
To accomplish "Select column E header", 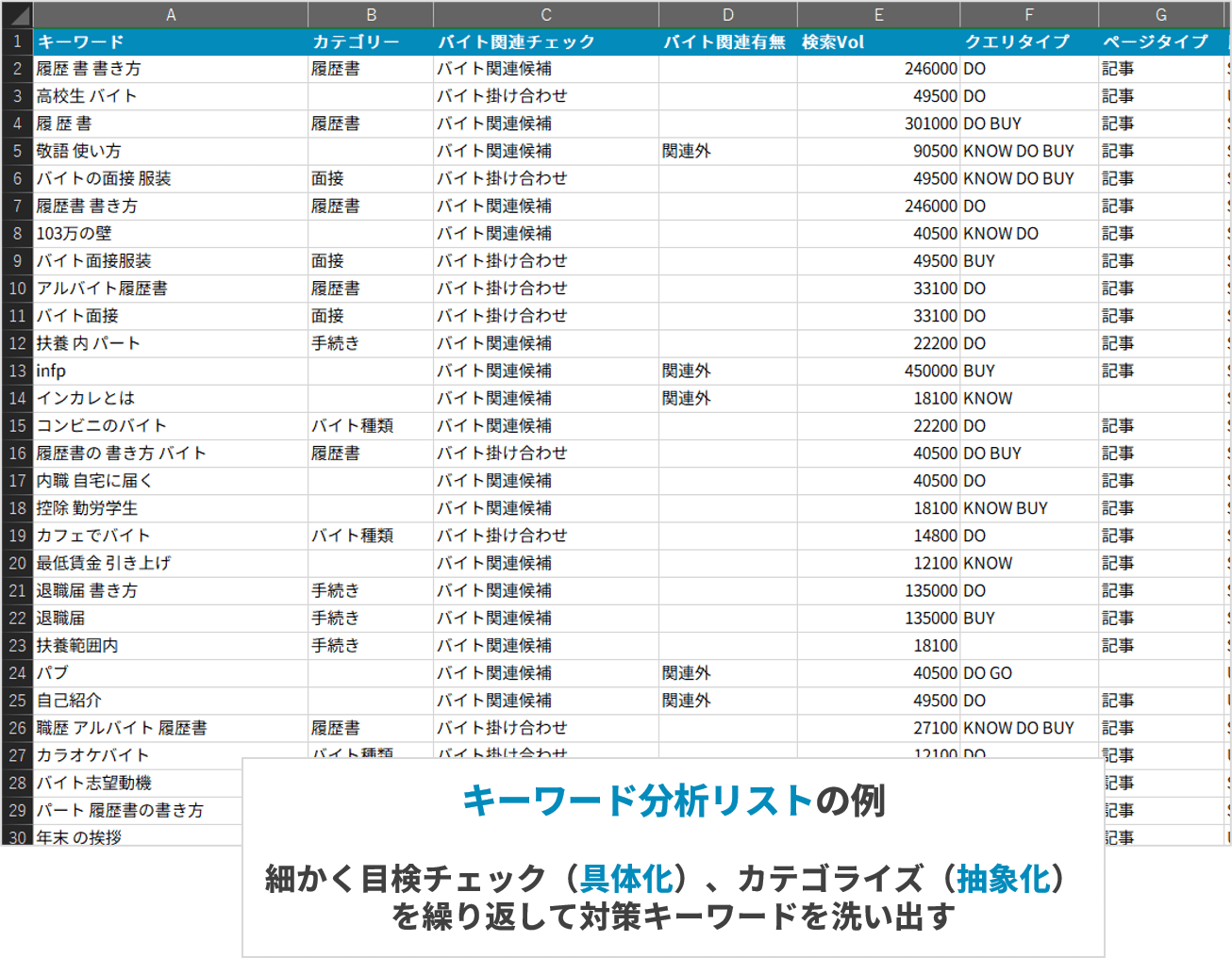I will point(879,15).
